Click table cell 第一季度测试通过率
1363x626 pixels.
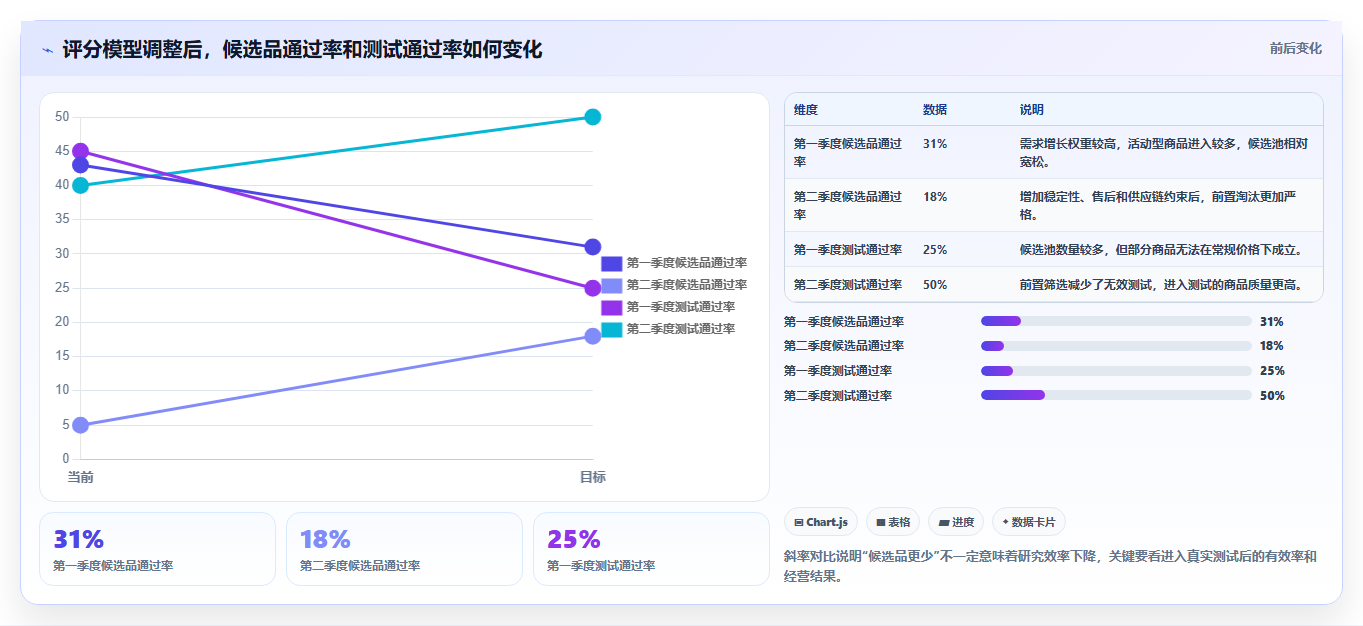point(848,250)
